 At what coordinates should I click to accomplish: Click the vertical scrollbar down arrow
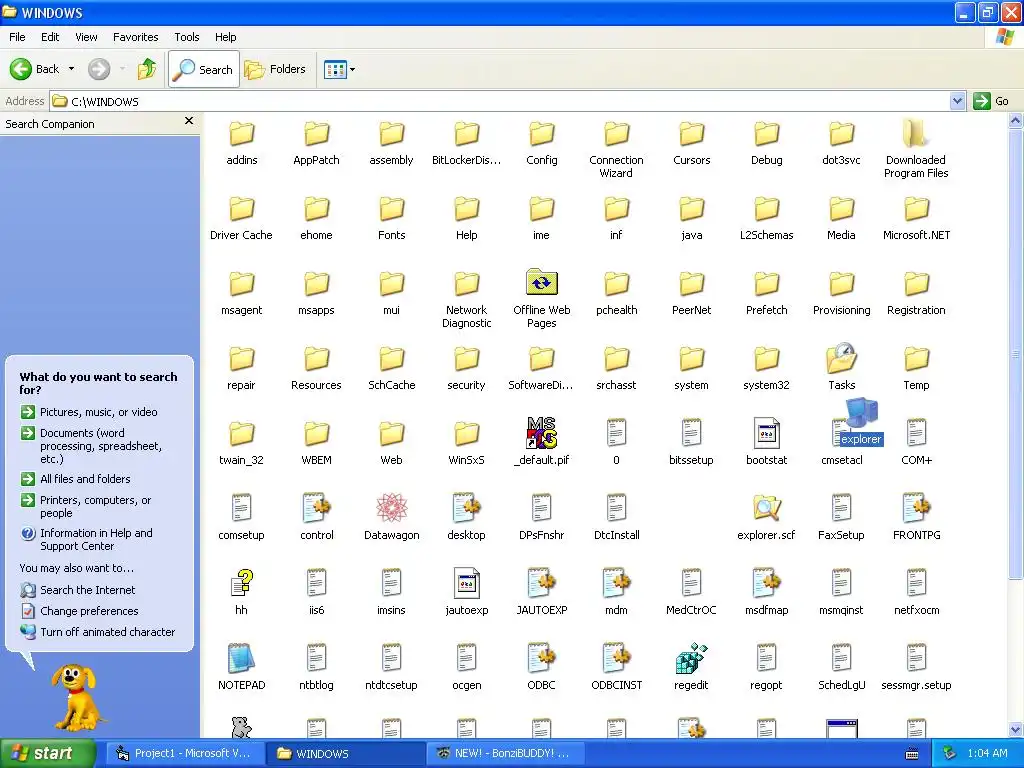point(1016,730)
